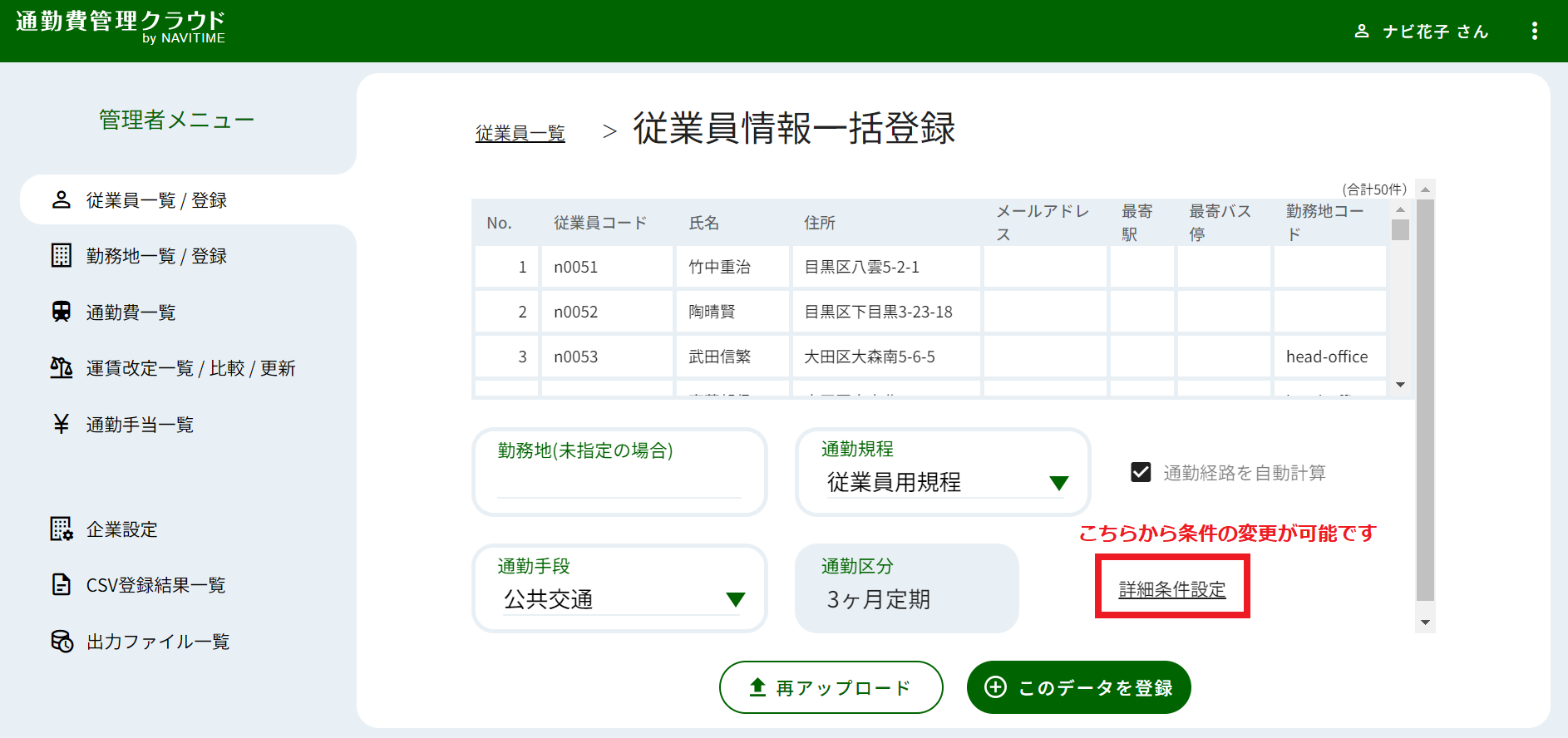Click the document icon beside CSV登録結果一覧

tap(62, 584)
